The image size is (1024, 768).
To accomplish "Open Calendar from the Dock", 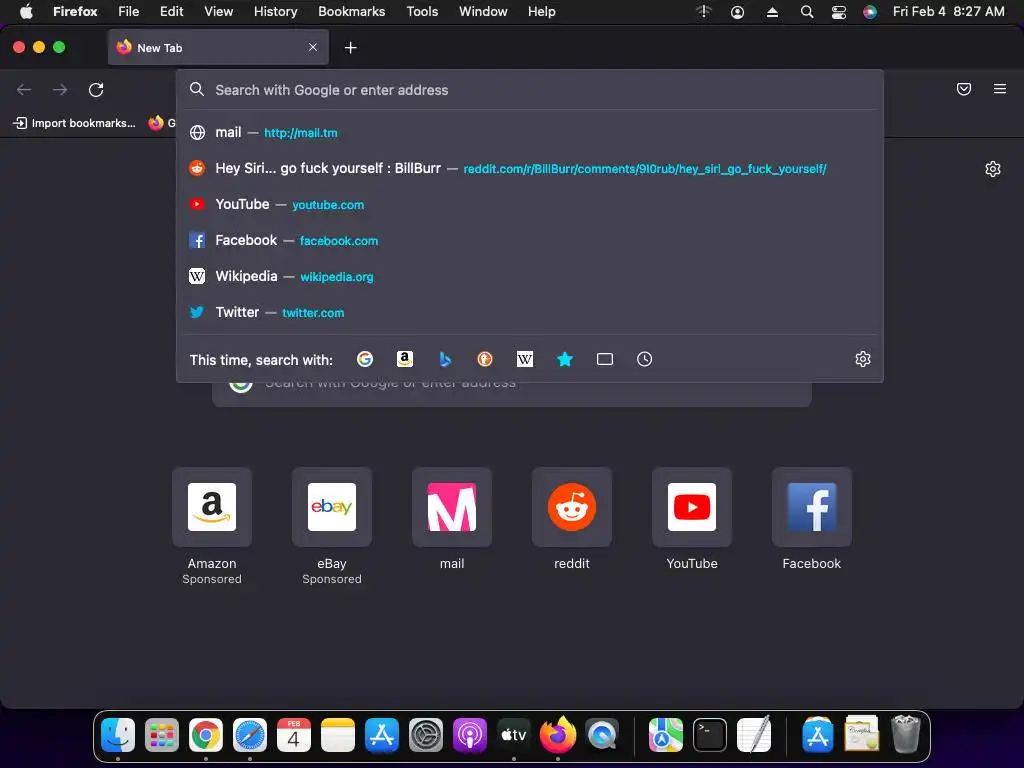I will coord(294,735).
